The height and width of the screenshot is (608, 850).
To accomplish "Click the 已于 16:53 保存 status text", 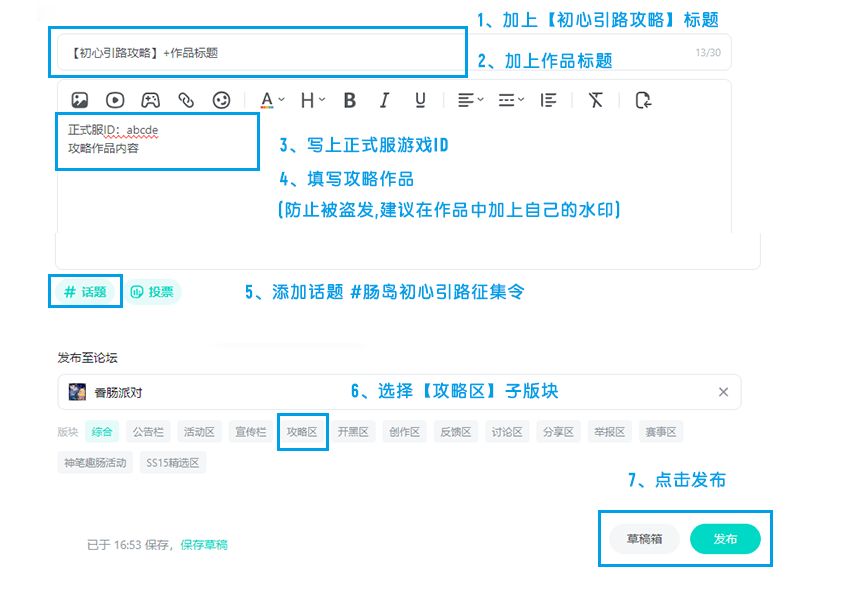I will 129,545.
